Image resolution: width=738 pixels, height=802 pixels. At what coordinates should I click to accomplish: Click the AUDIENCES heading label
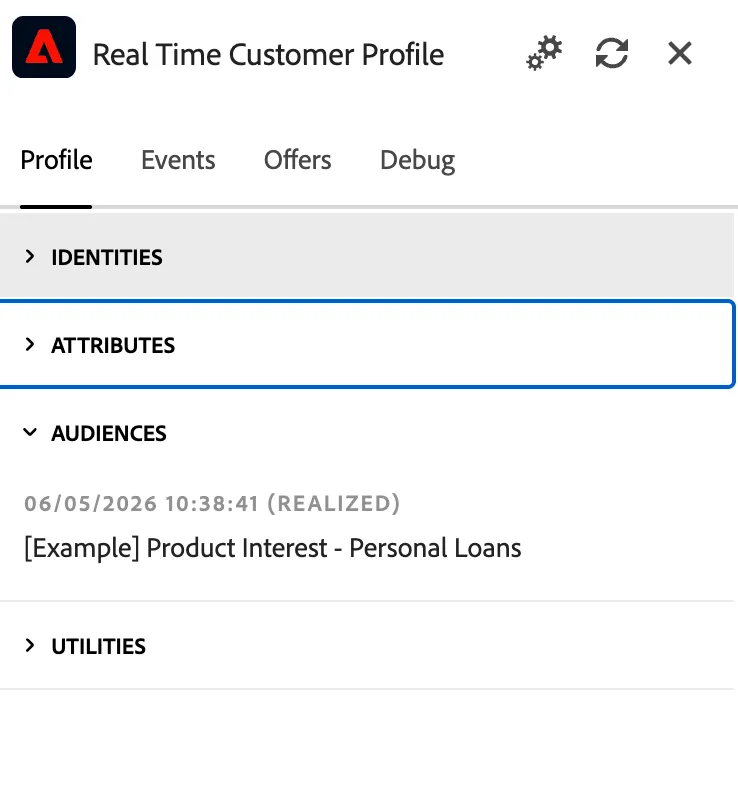[x=109, y=433]
